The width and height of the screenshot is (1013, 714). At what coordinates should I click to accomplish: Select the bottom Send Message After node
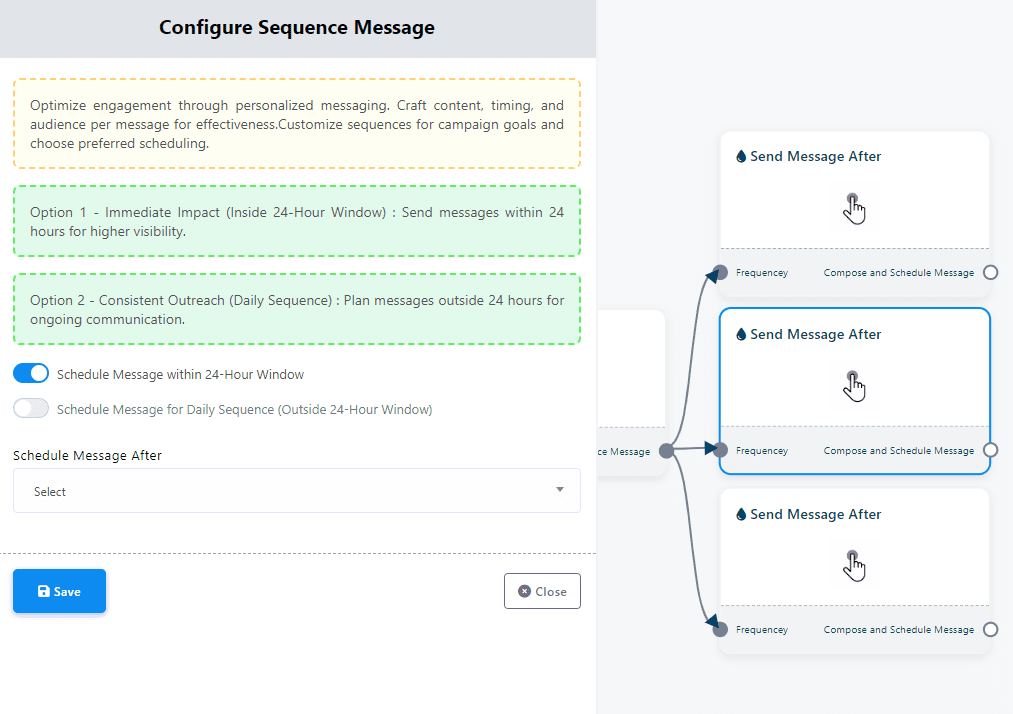click(854, 540)
